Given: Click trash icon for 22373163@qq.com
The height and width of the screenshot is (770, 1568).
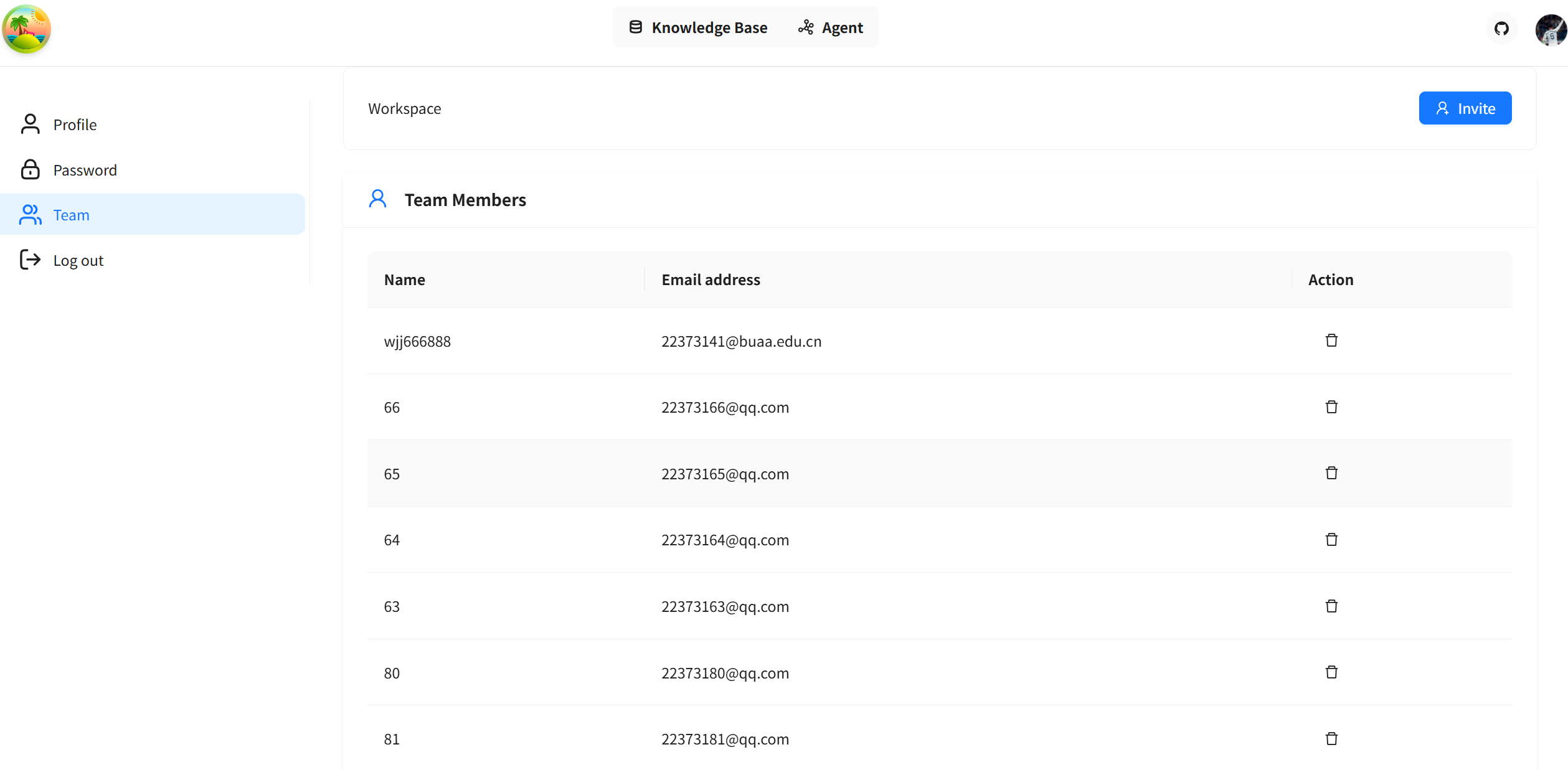Looking at the screenshot, I should (x=1331, y=606).
